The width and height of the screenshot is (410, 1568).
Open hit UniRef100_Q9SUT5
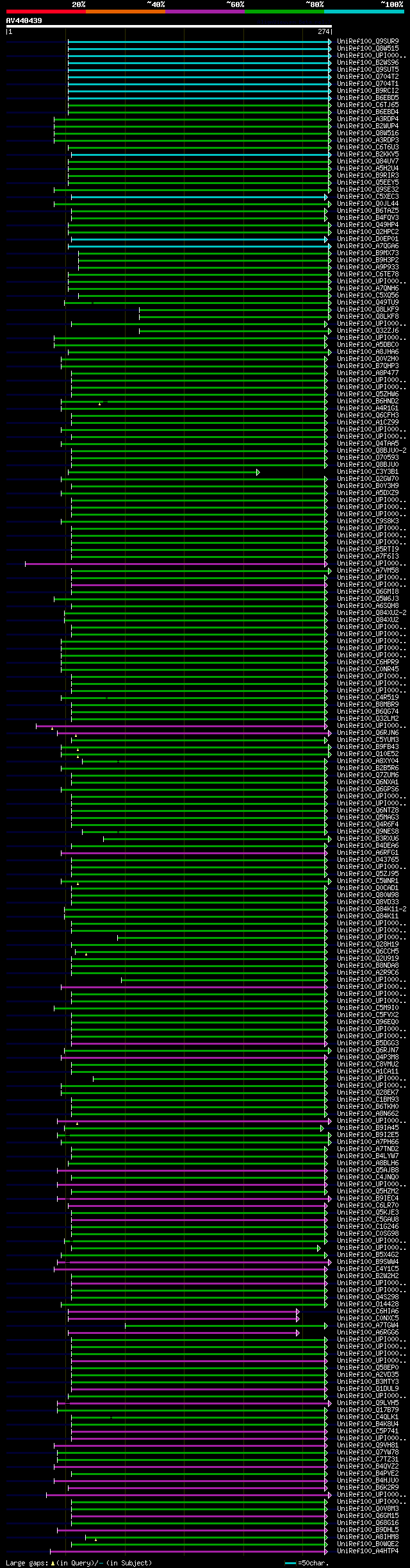[368, 70]
